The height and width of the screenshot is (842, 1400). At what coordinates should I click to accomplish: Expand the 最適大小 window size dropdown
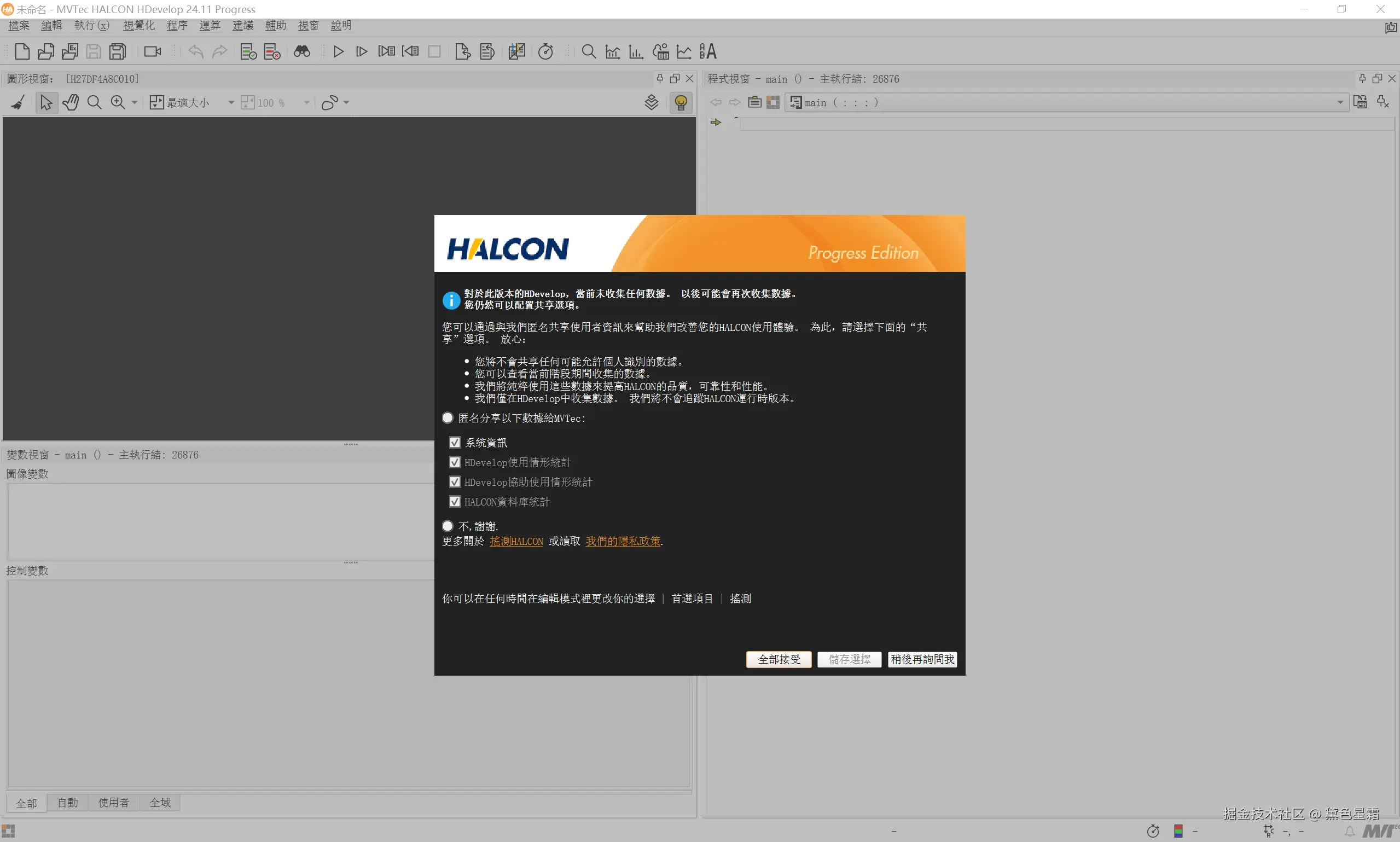coord(231,103)
